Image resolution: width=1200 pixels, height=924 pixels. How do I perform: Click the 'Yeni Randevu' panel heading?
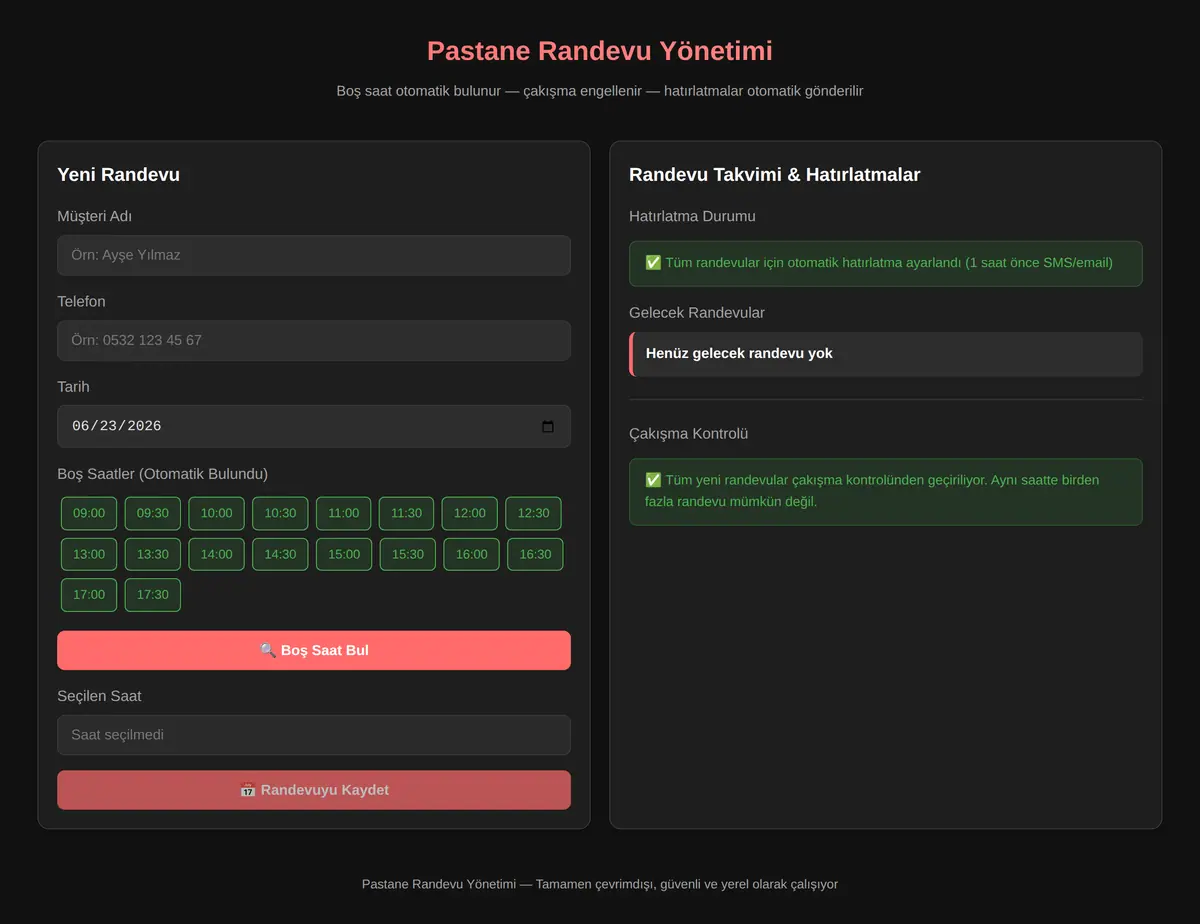(x=119, y=175)
